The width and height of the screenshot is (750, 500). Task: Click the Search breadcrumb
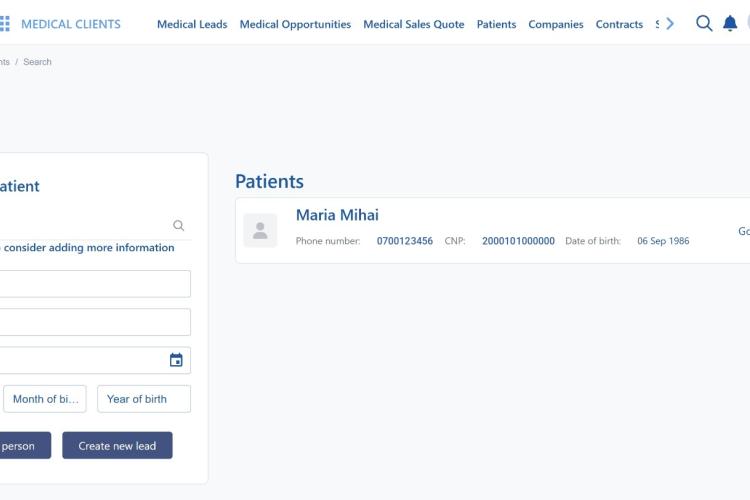(37, 62)
